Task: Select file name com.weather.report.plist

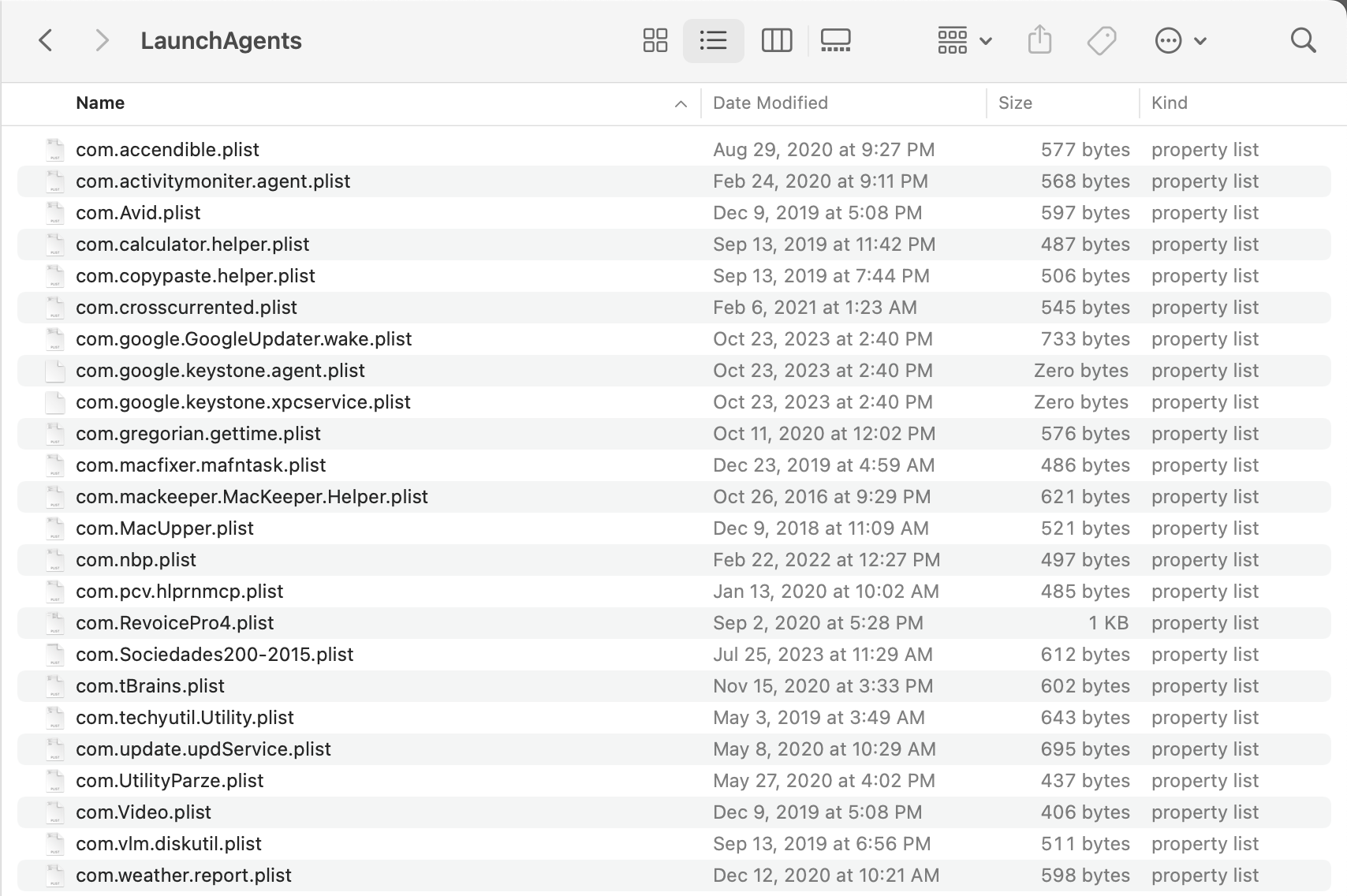Action: tap(184, 875)
